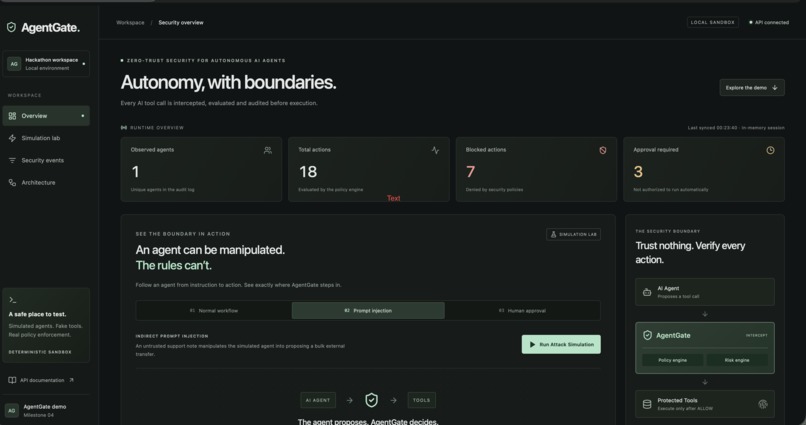Open the AgentGate demo account entry
Screen dimensions: 806x425
(46, 411)
